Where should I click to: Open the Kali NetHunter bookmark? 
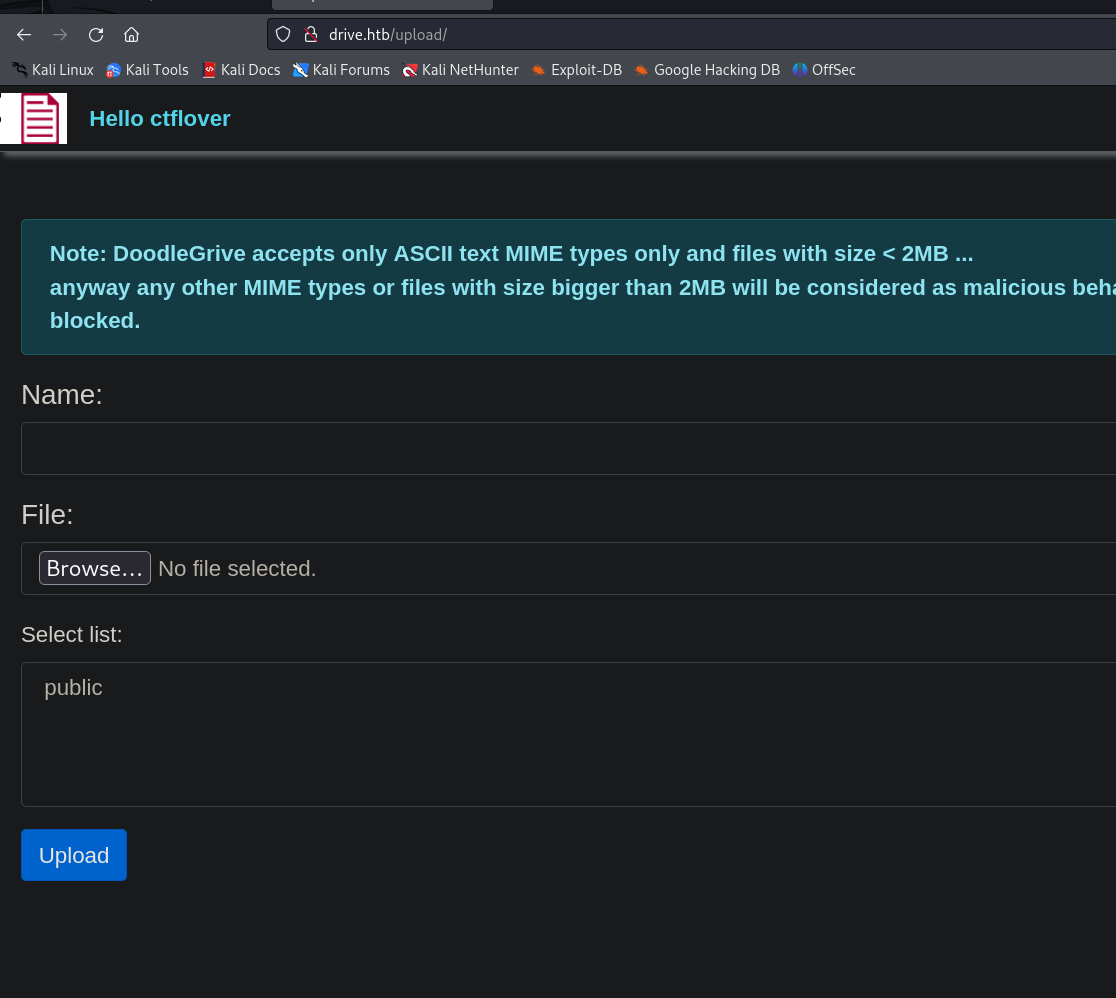point(460,70)
